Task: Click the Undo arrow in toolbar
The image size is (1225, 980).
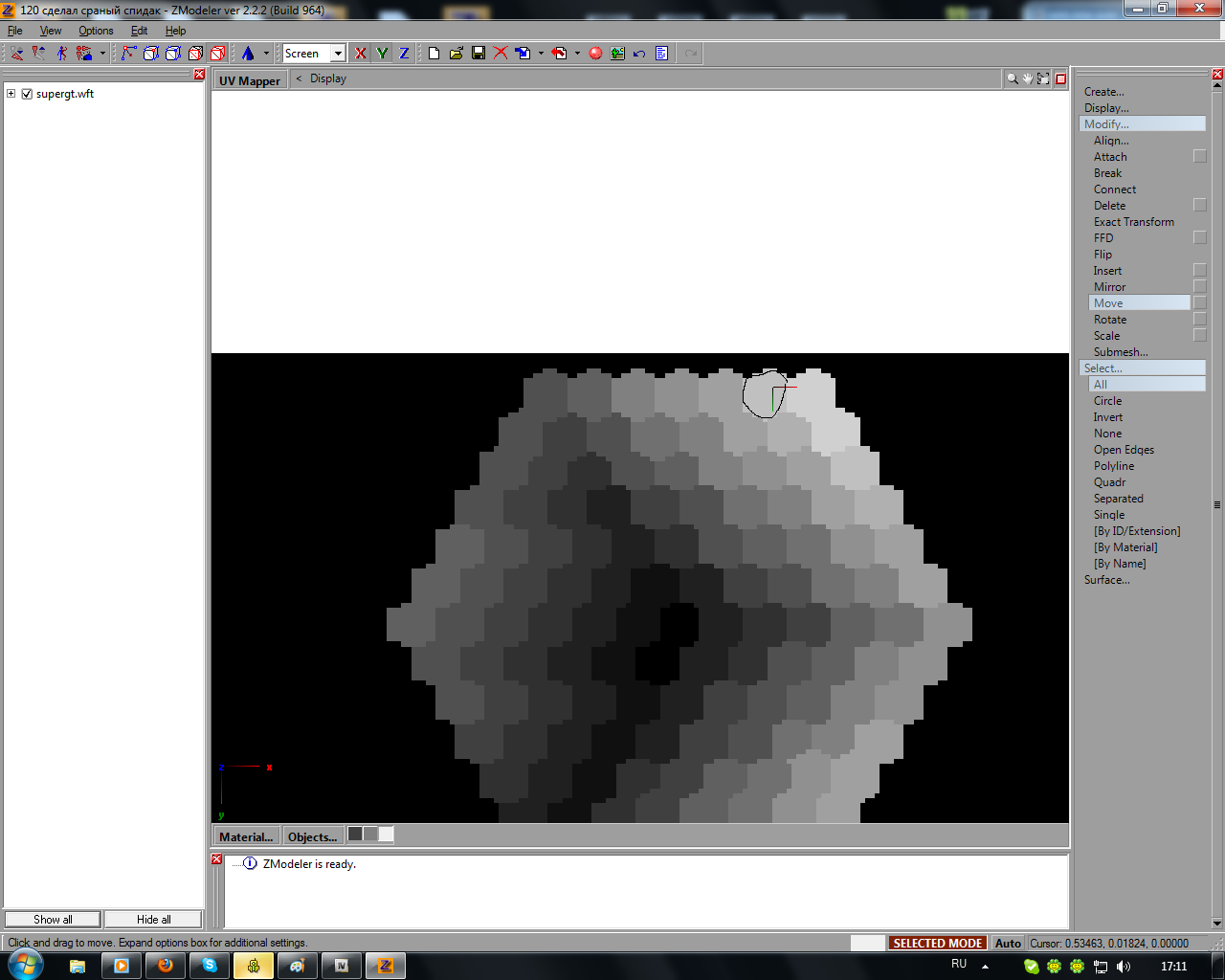Action: (x=639, y=54)
